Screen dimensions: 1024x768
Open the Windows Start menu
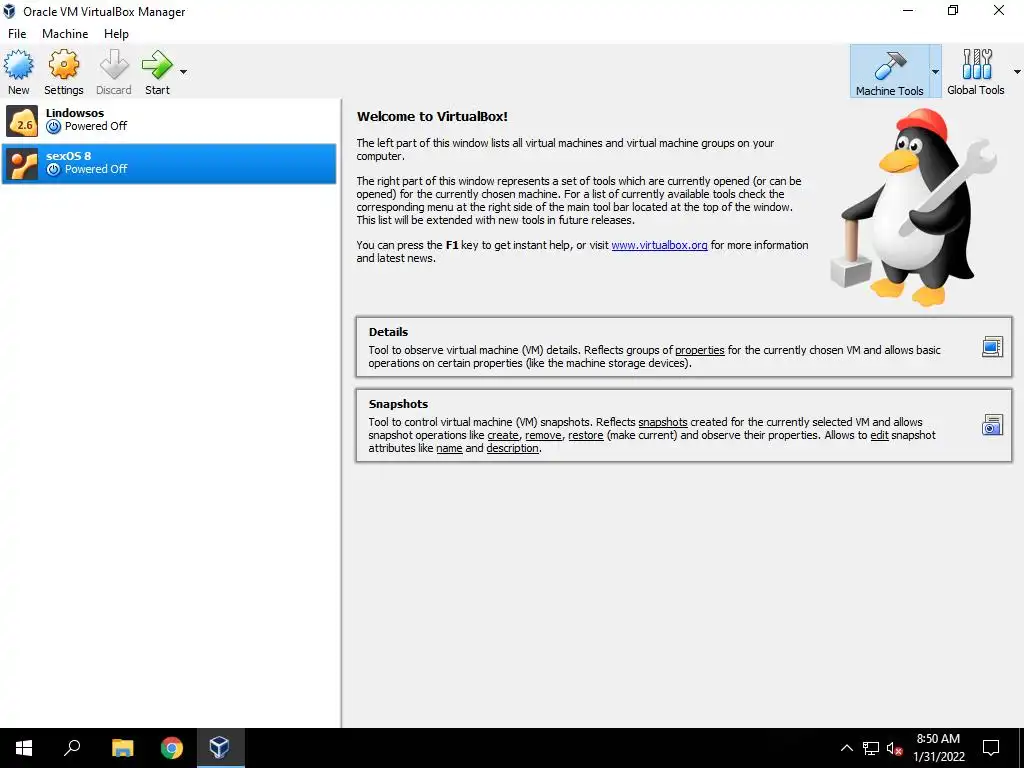(24, 748)
